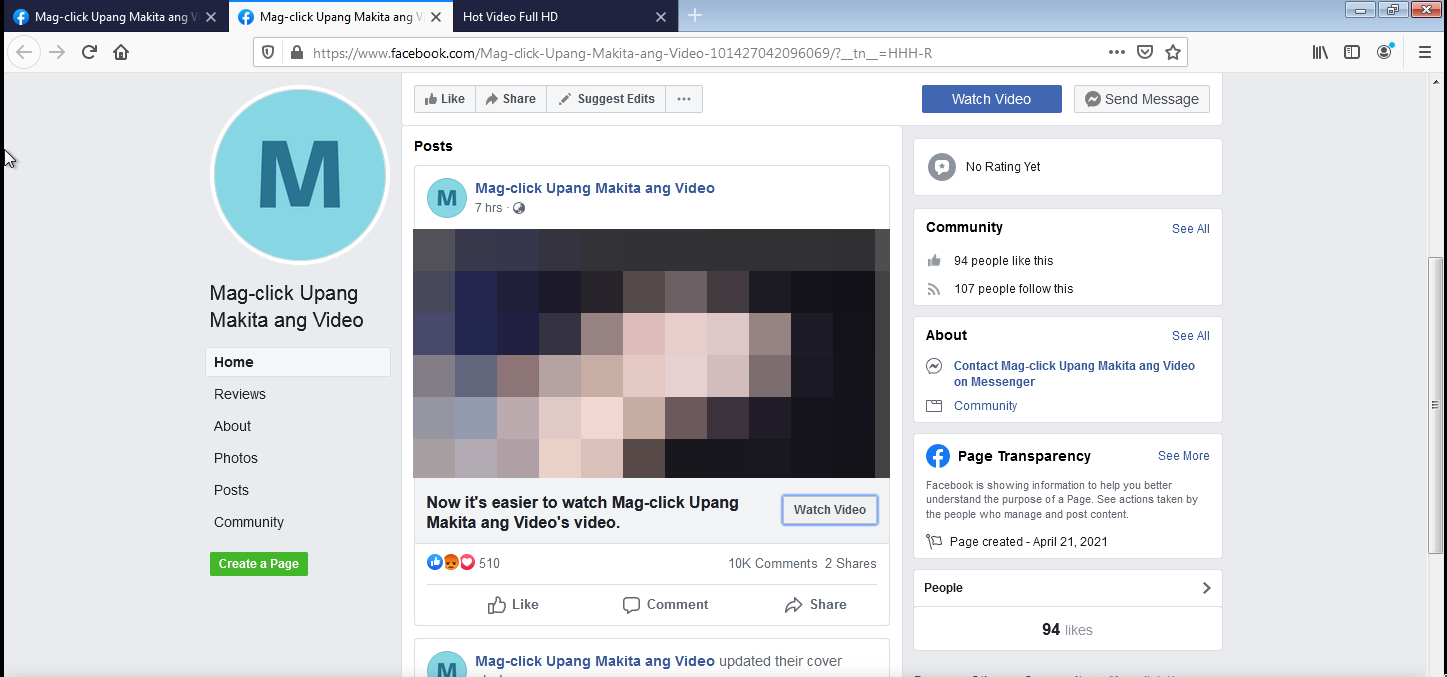Click Page created - April 21, 2021
This screenshot has width=1447, height=677.
coord(1028,542)
